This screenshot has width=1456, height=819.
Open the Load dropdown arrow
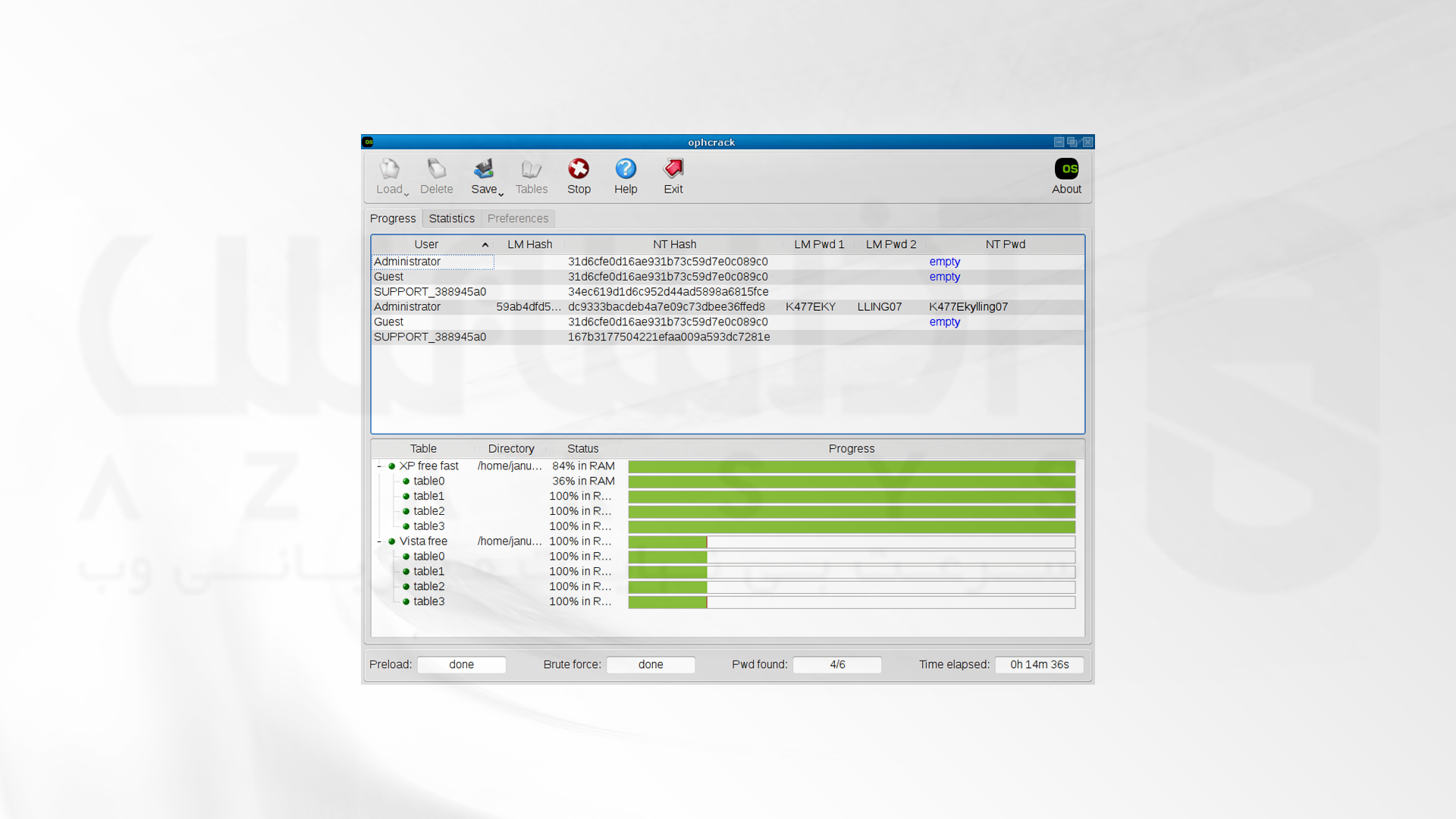(x=406, y=194)
